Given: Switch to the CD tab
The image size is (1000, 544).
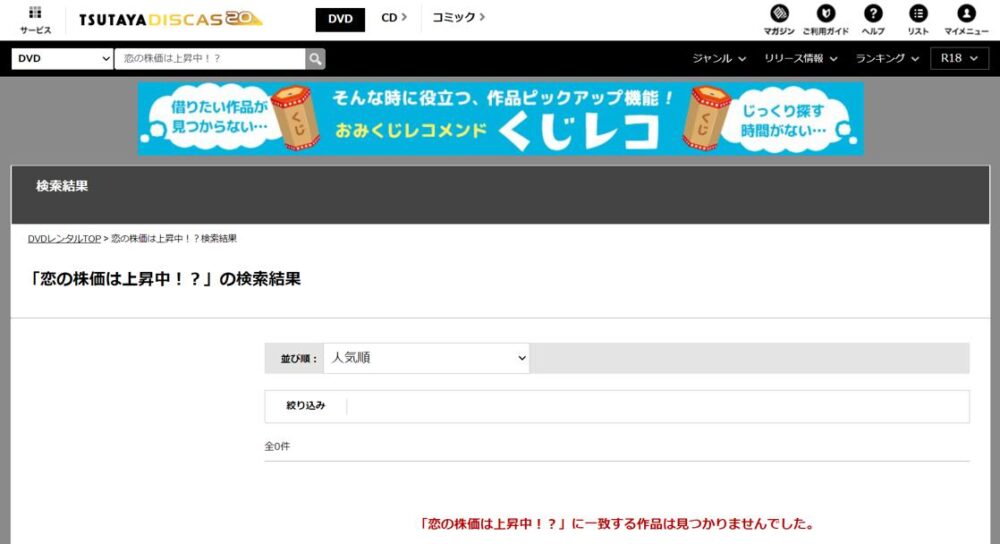Looking at the screenshot, I should click(x=393, y=18).
